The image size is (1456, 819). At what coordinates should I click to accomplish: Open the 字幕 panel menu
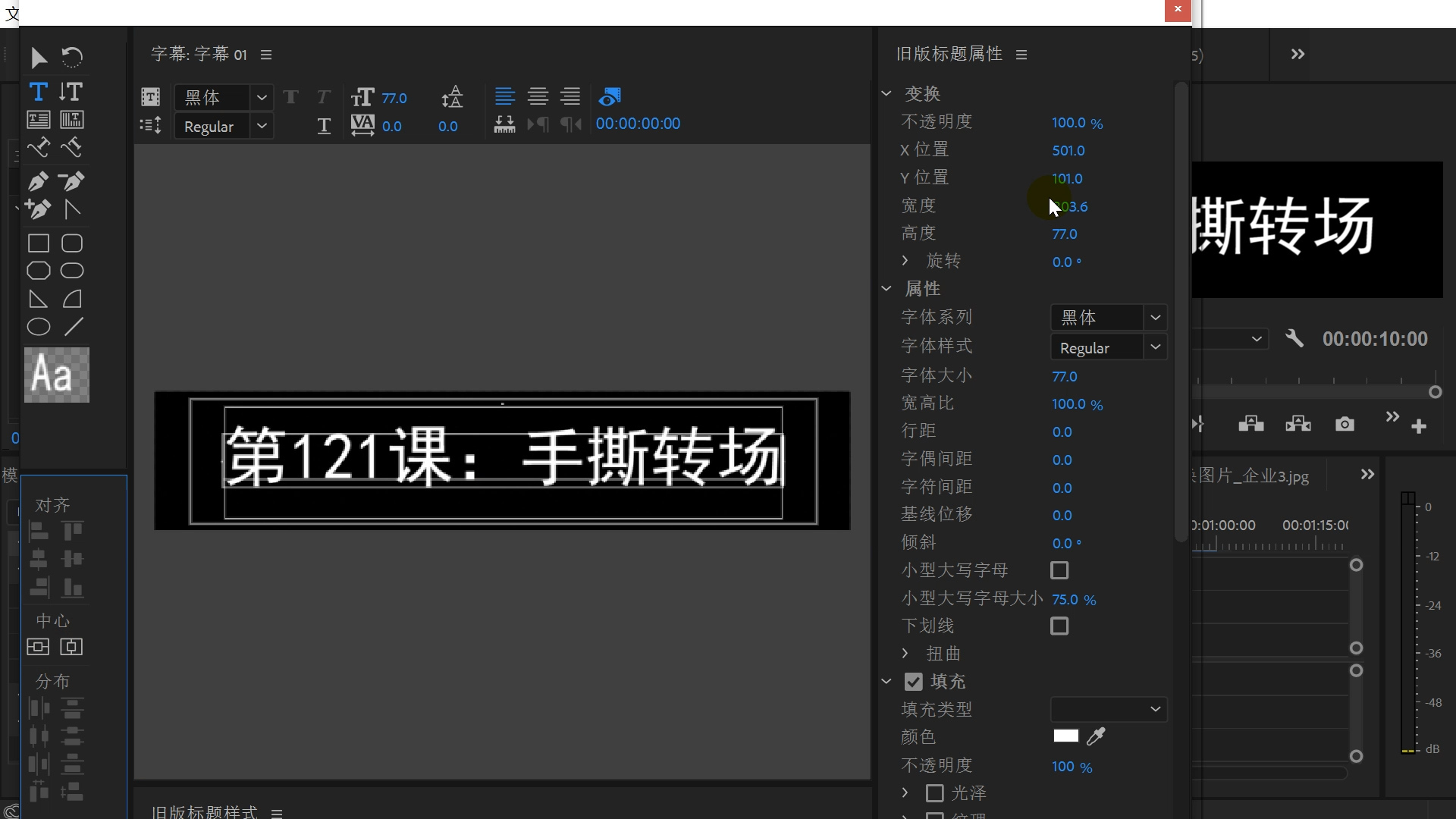coord(266,55)
